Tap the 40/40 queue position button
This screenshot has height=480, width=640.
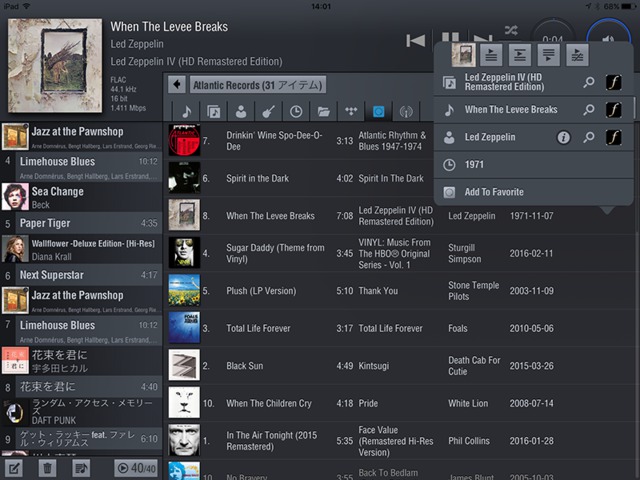point(137,468)
